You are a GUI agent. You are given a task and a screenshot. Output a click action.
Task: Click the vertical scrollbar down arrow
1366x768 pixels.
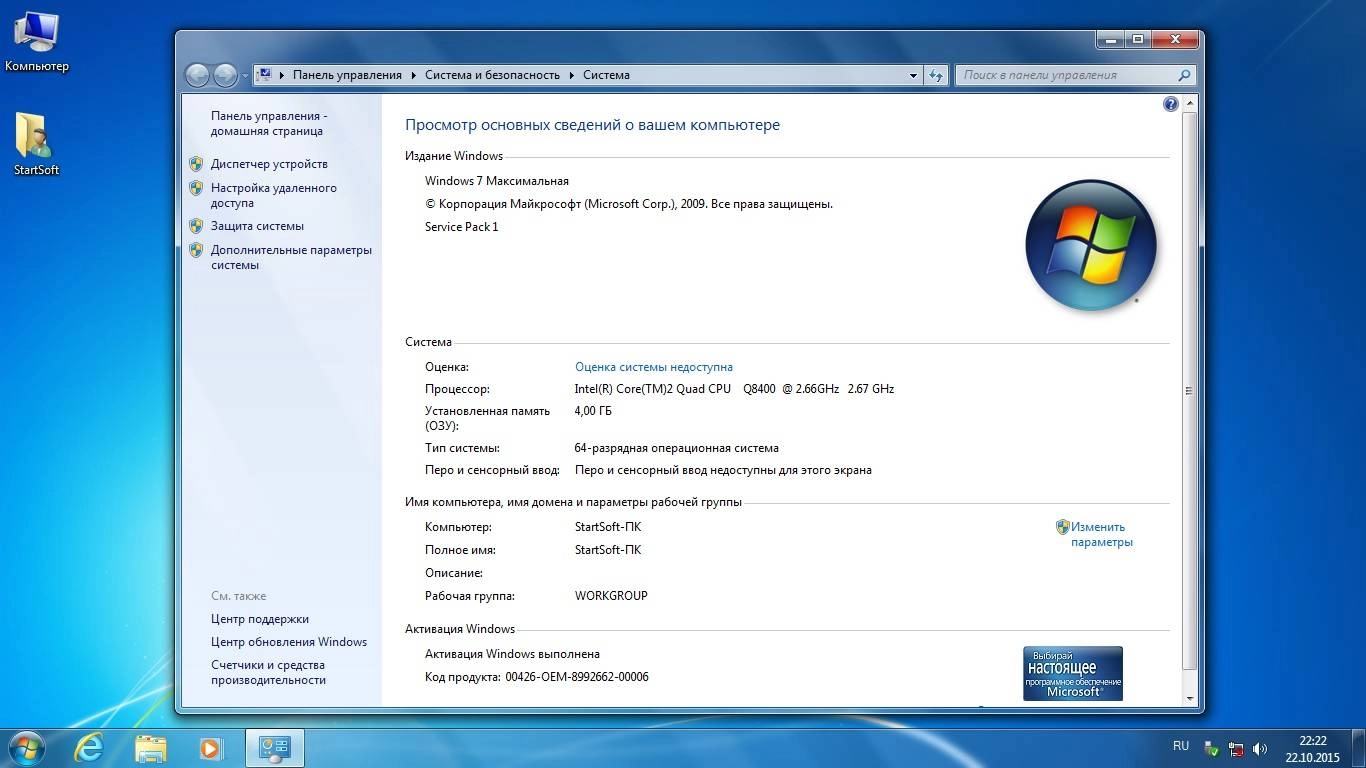tap(1190, 698)
